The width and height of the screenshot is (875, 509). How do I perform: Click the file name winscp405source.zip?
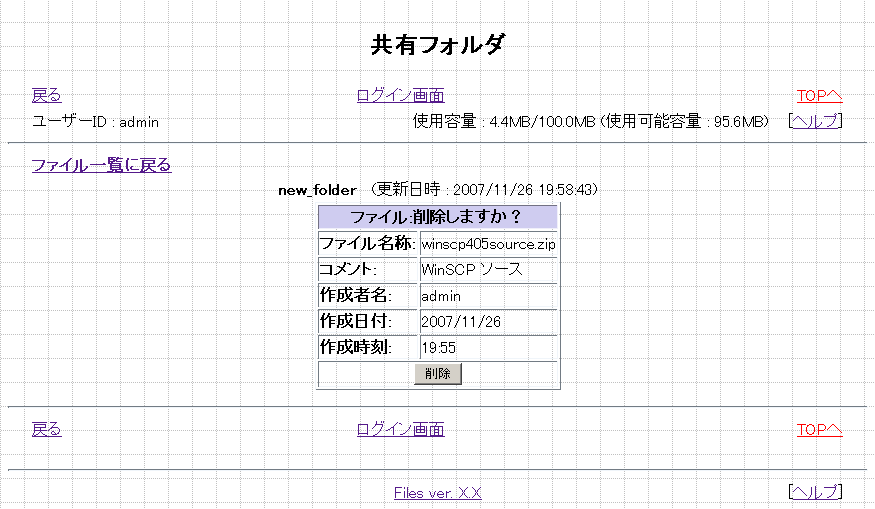click(487, 244)
